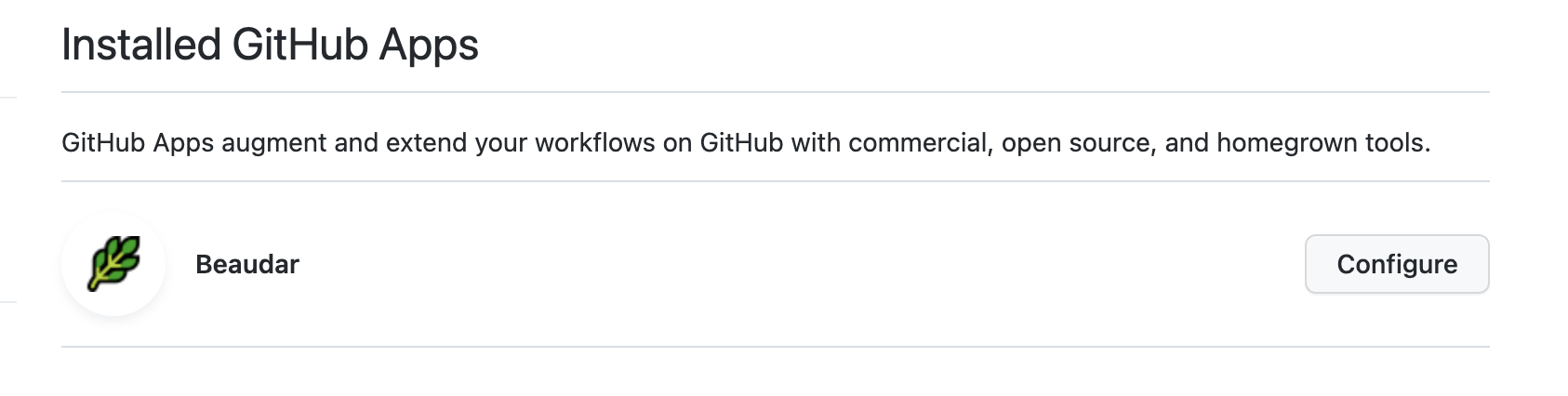The height and width of the screenshot is (396, 1568).
Task: Click the Installed GitHub Apps heading
Action: tap(270, 45)
